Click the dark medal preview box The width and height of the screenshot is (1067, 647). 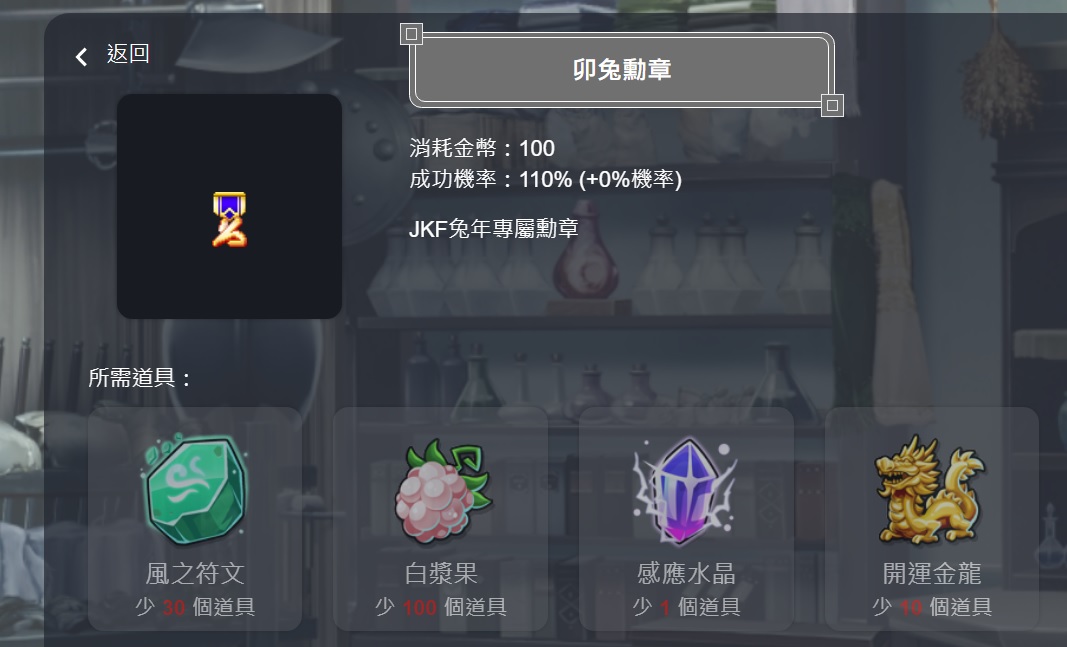(x=229, y=206)
